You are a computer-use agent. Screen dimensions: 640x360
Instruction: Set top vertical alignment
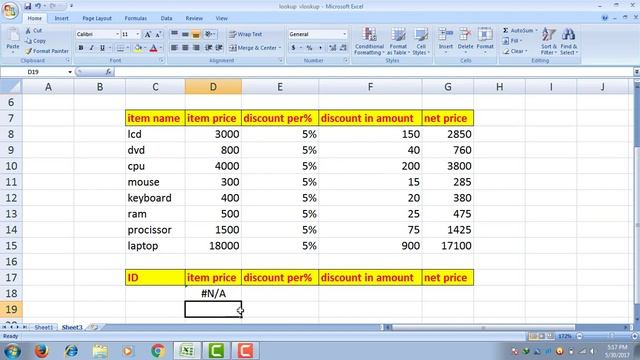point(174,34)
